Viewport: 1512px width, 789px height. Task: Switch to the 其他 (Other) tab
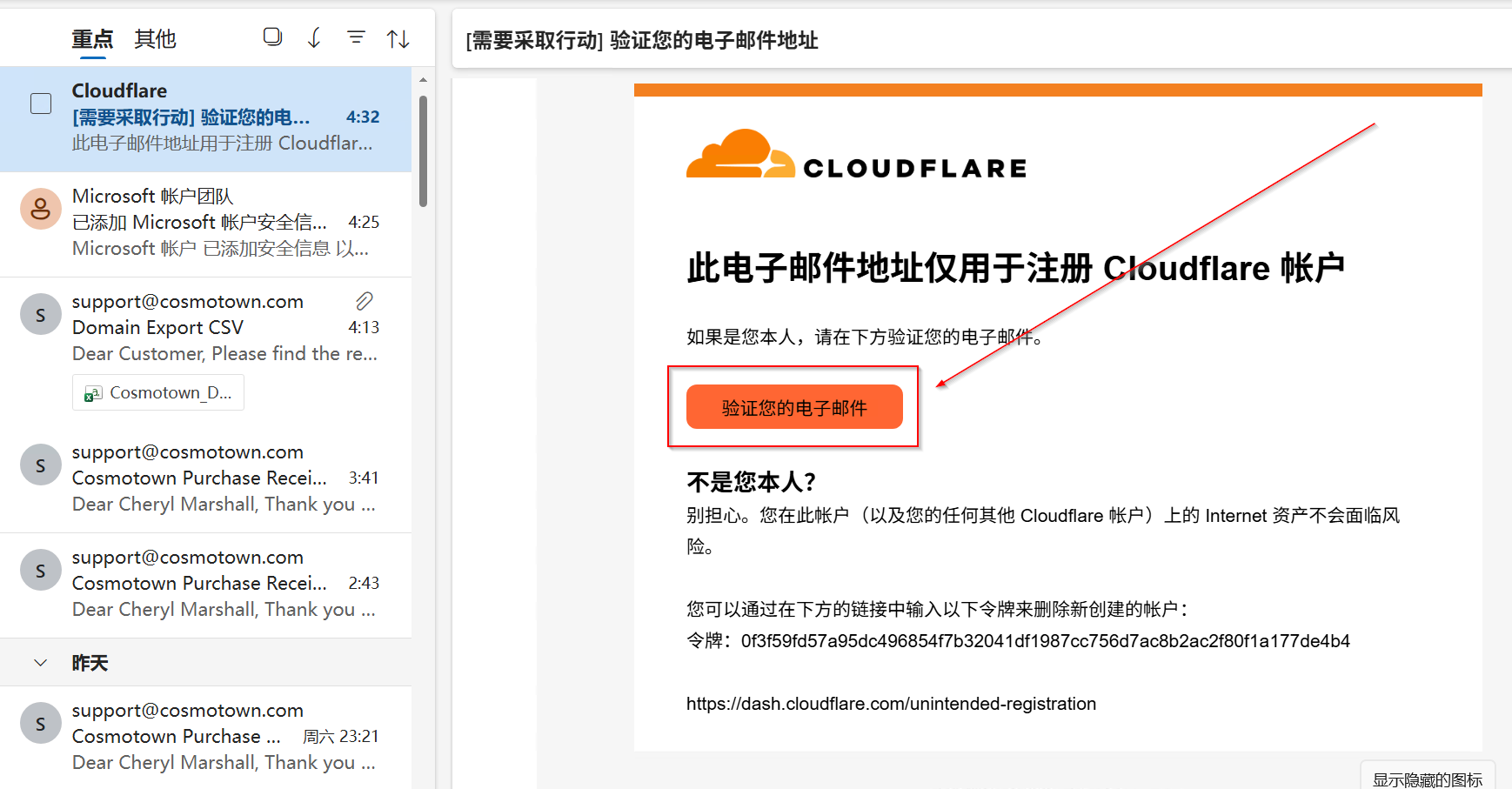coord(156,39)
